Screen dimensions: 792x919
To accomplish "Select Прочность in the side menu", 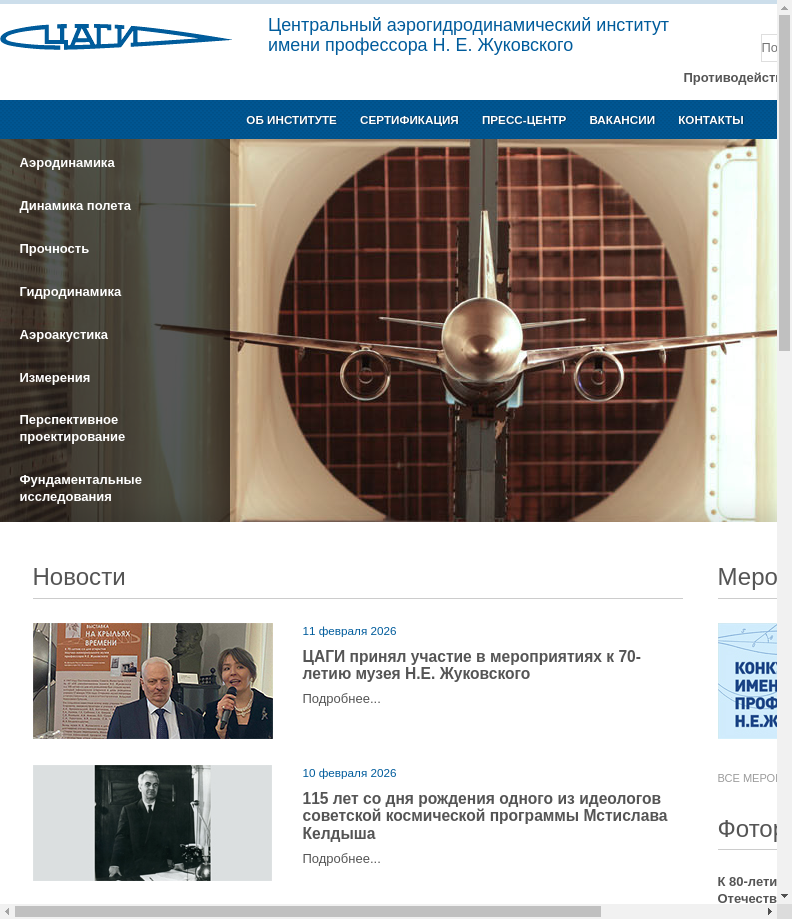I will [54, 249].
